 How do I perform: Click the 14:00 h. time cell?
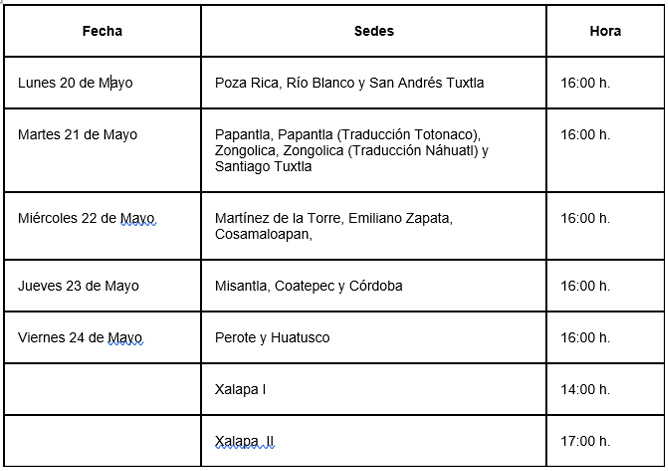coord(585,389)
